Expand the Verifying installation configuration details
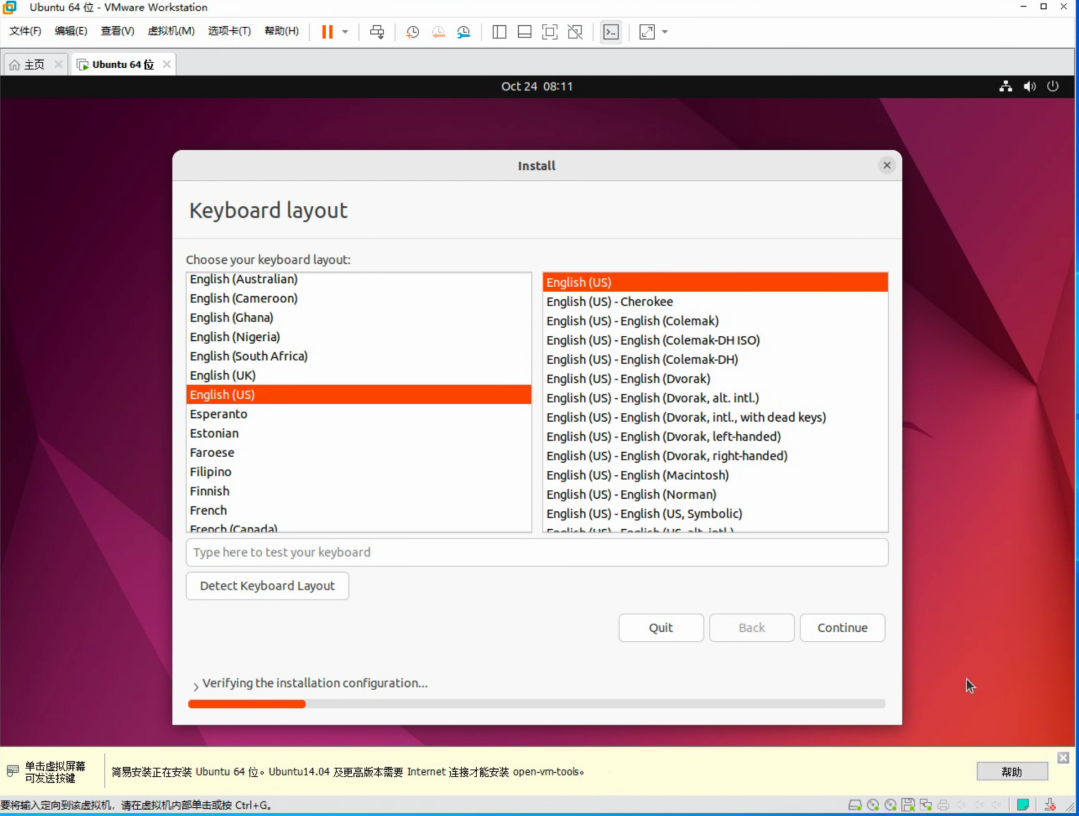The image size is (1079, 816). (195, 685)
